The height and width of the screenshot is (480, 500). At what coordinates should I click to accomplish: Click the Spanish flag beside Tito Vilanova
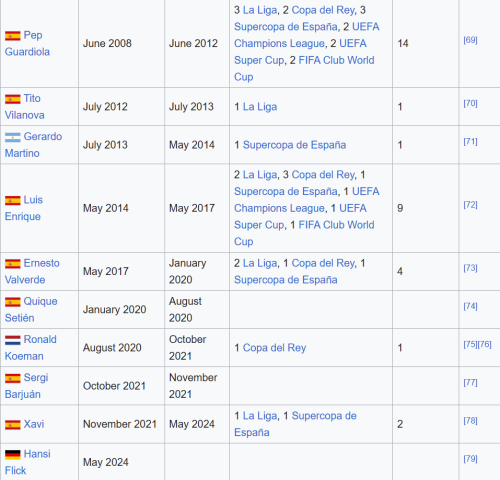13,99
